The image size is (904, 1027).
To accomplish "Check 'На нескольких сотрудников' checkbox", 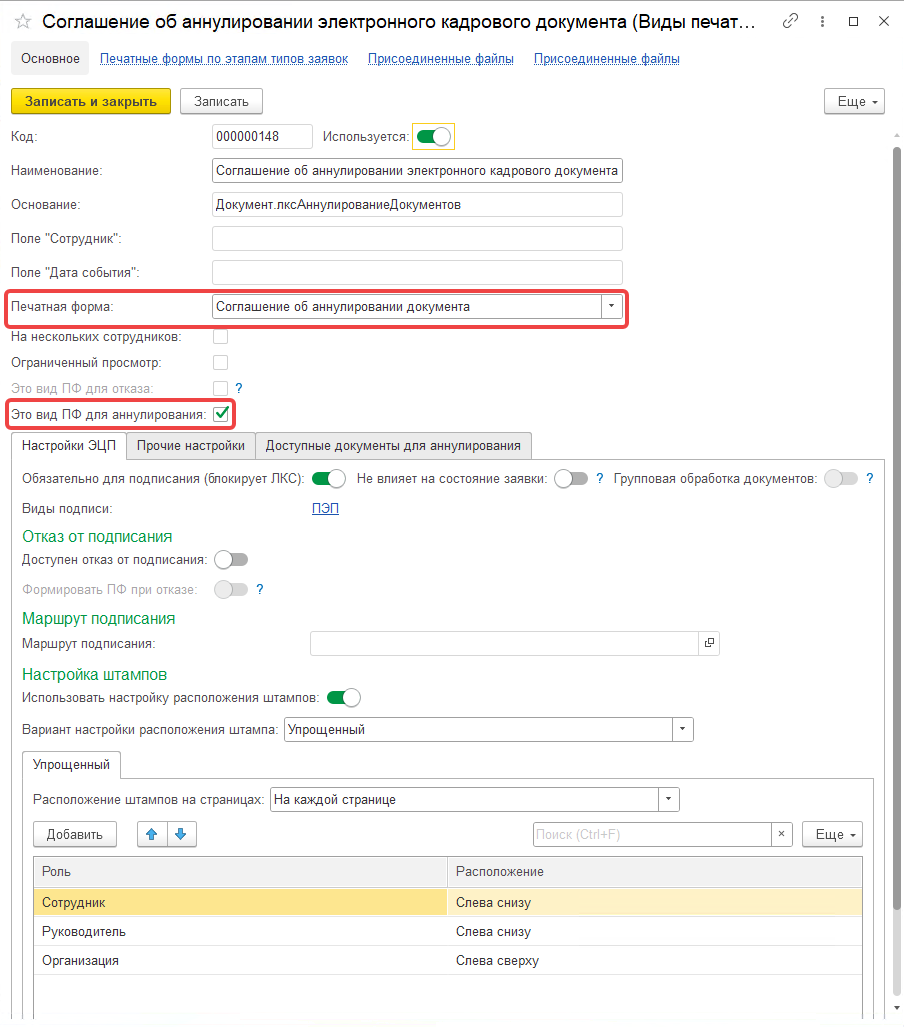I will (221, 337).
